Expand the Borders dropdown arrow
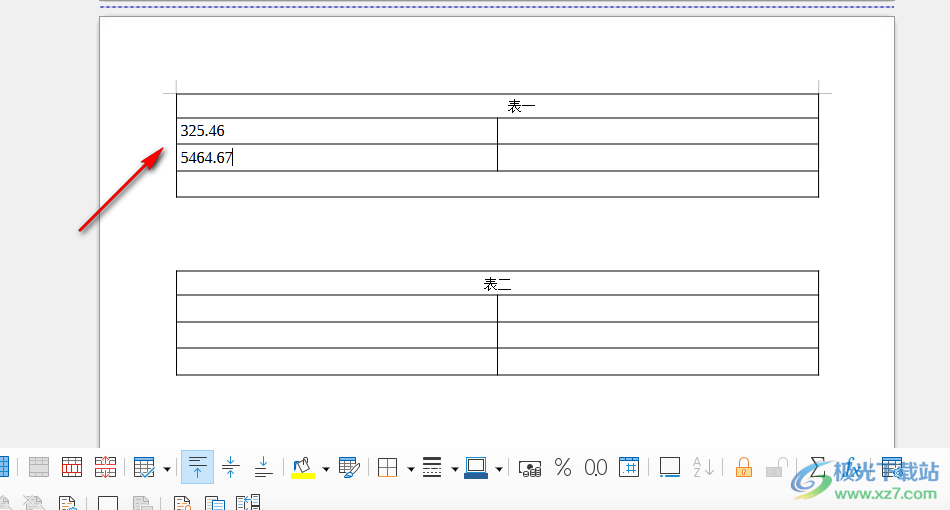950x510 pixels. [x=410, y=469]
